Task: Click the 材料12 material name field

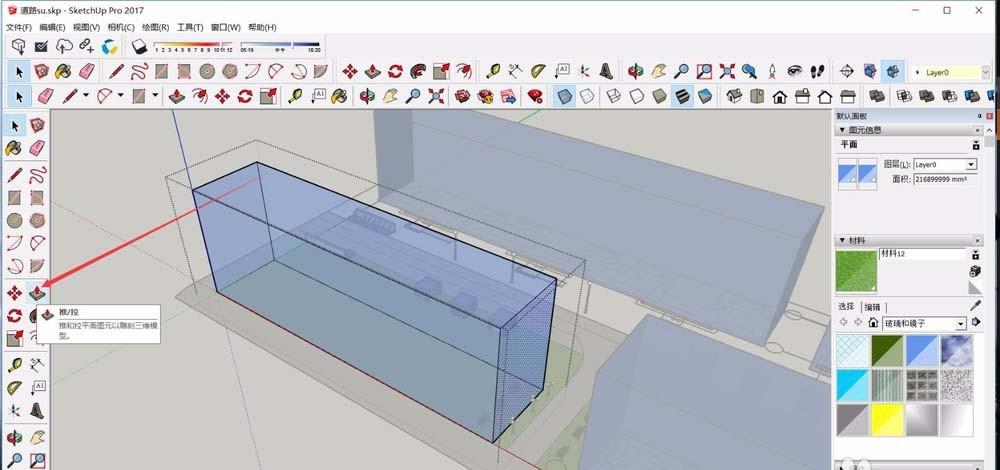Action: click(923, 254)
